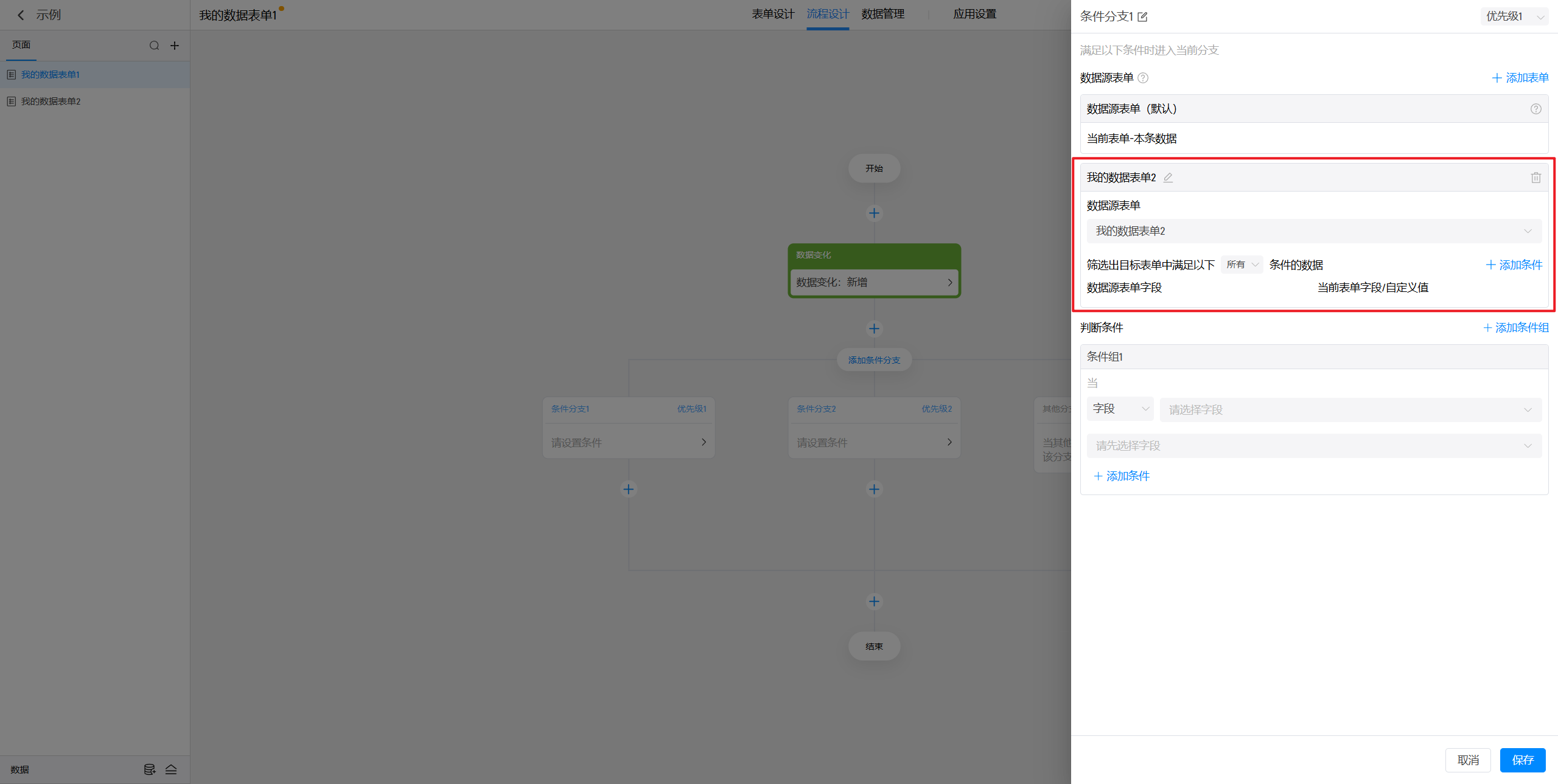Open the 字段 type dropdown in 条件组1

[1120, 409]
